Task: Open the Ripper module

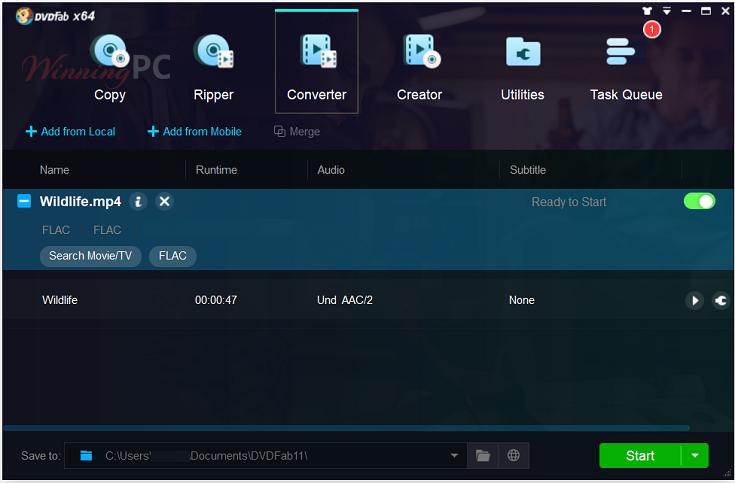Action: (213, 68)
